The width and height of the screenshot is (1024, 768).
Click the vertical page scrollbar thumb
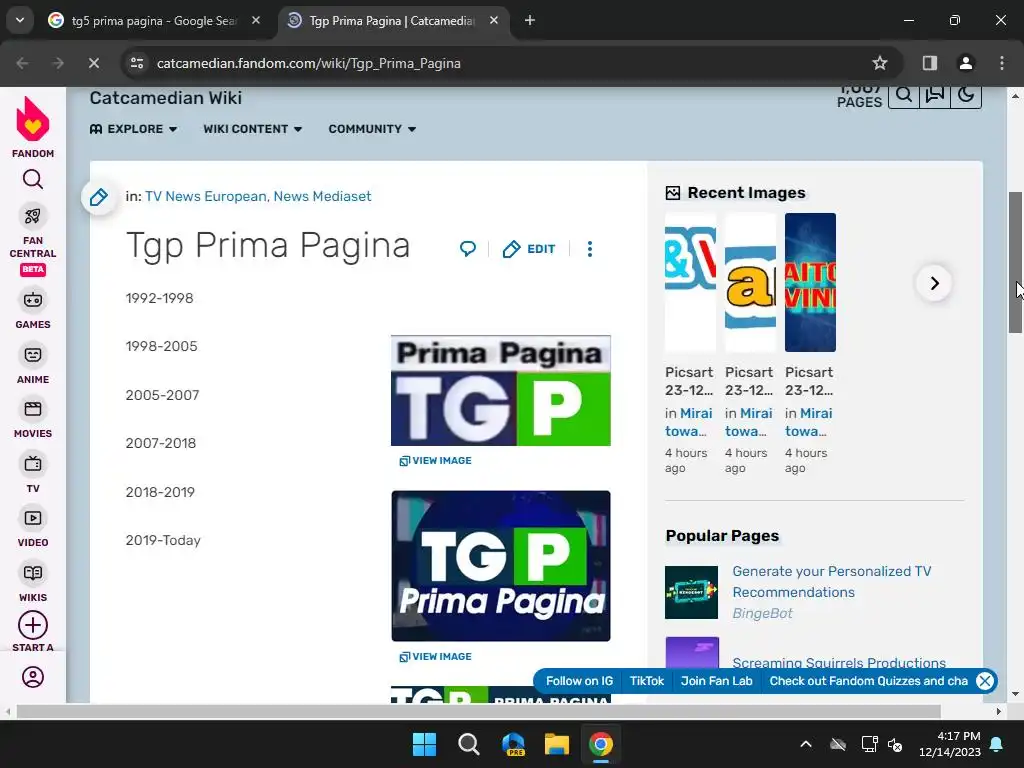click(1016, 262)
